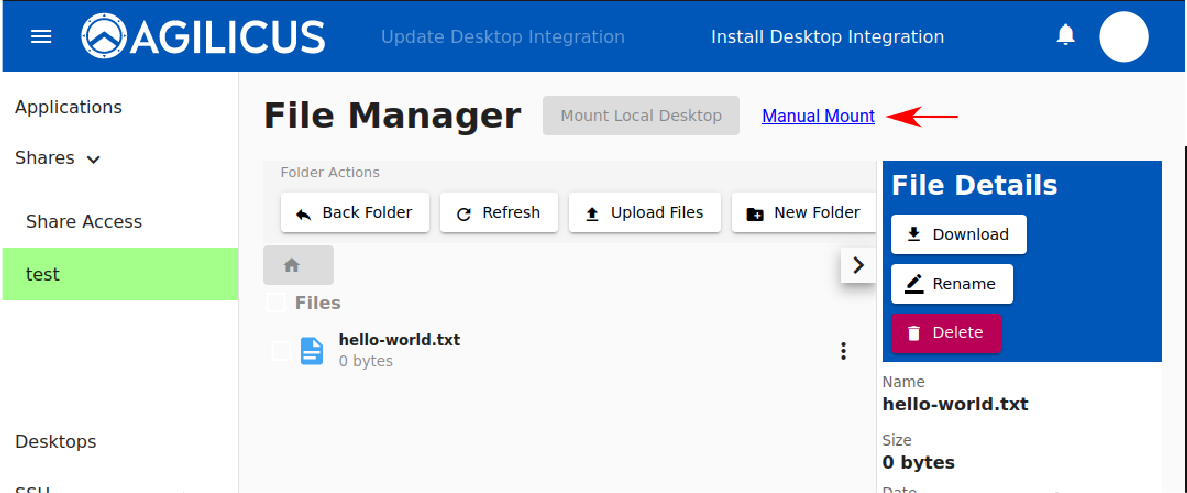The height and width of the screenshot is (493, 1187).
Task: Download hello-world.txt from File Details
Action: tap(958, 234)
